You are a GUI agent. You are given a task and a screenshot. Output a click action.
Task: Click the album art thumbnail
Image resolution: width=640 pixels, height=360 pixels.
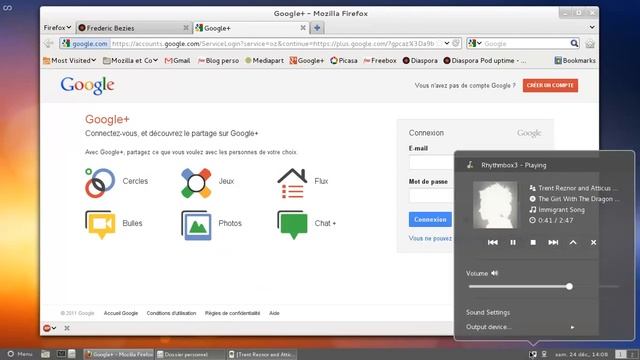(495, 205)
